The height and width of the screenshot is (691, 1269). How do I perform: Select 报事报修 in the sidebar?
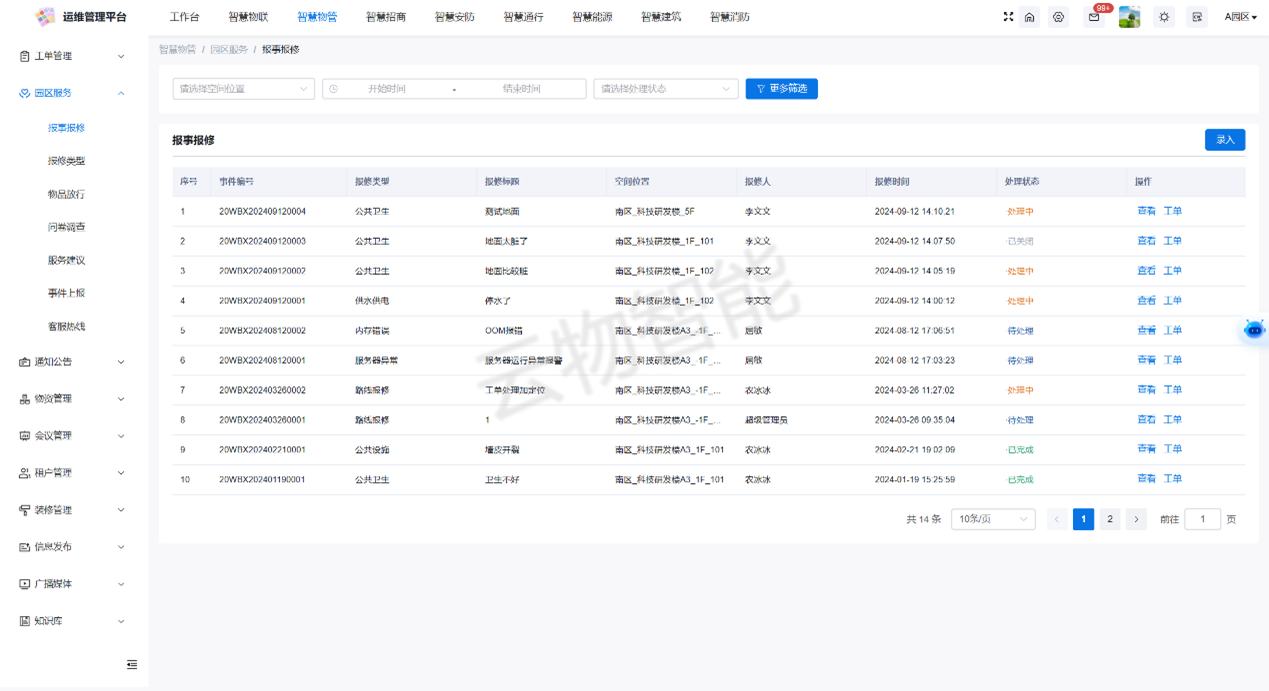(x=67, y=128)
